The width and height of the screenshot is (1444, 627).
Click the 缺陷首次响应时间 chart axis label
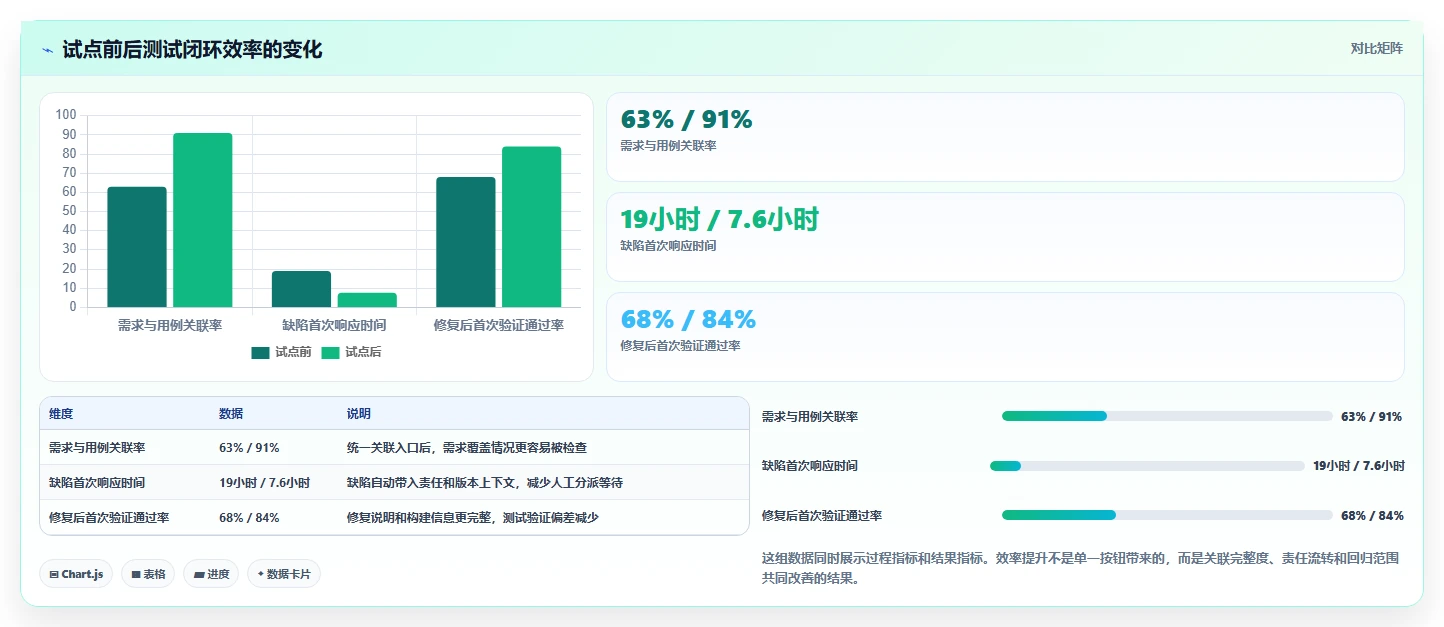click(334, 325)
